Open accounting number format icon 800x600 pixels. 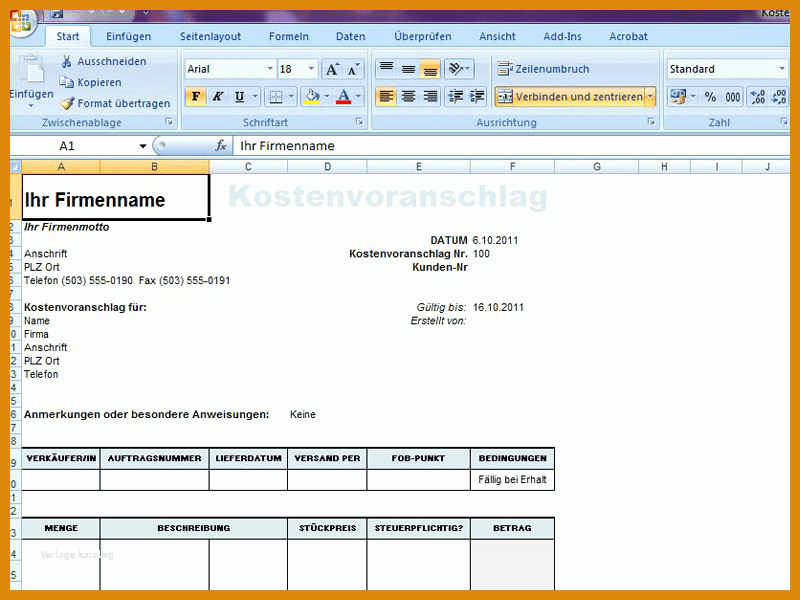pyautogui.click(x=678, y=96)
